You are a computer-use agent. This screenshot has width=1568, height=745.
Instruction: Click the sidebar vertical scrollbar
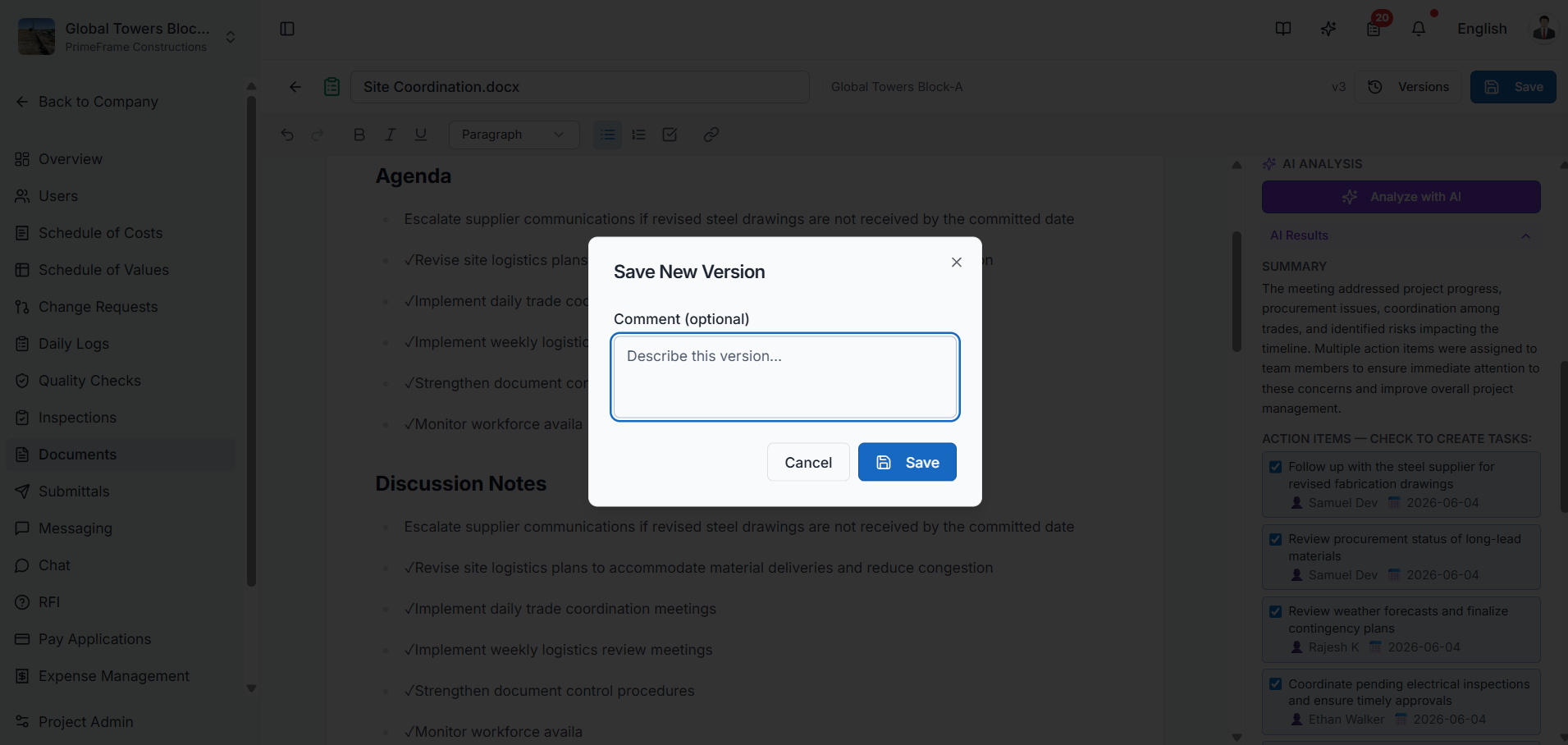(251, 341)
